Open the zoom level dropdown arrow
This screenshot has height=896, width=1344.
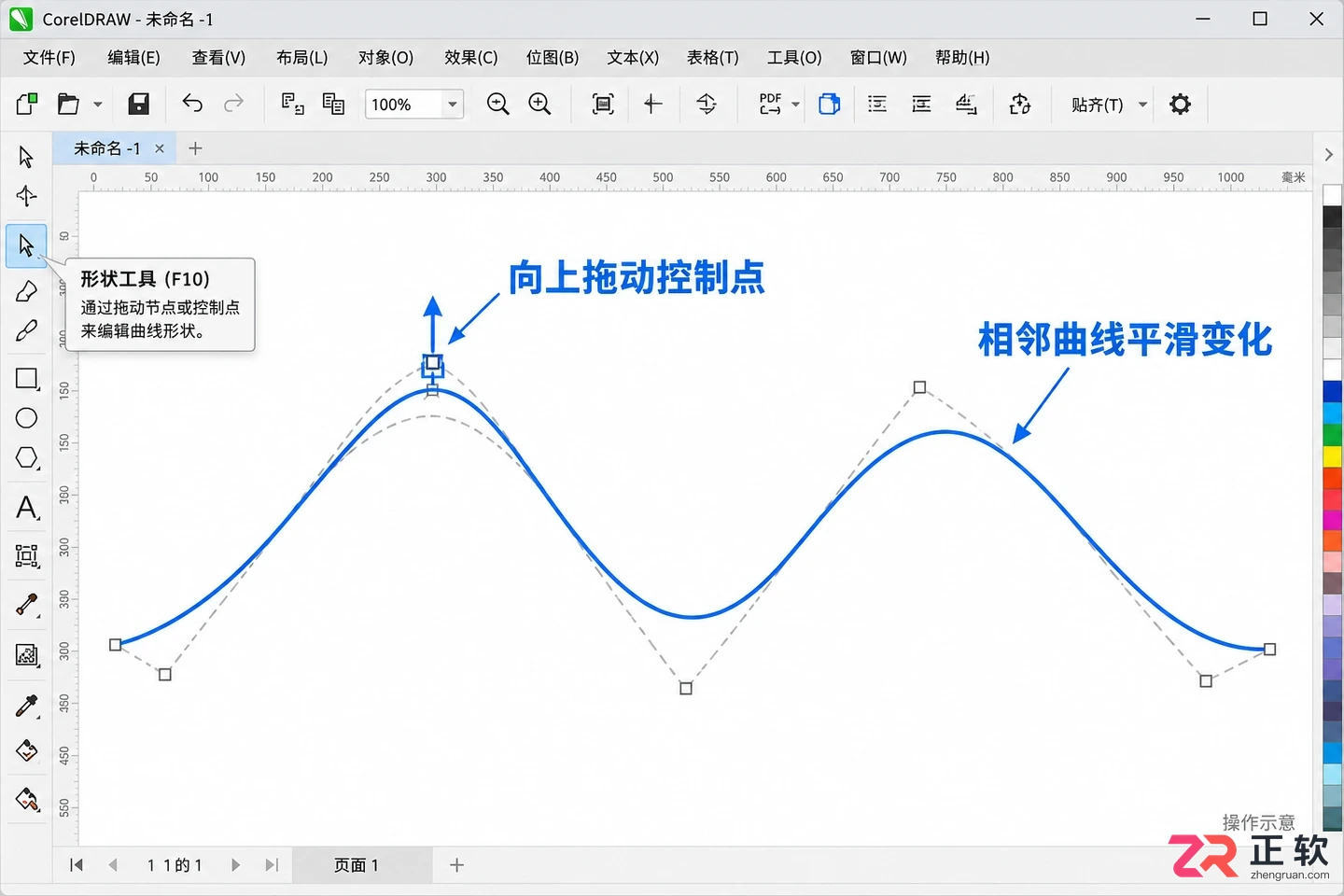pyautogui.click(x=453, y=104)
